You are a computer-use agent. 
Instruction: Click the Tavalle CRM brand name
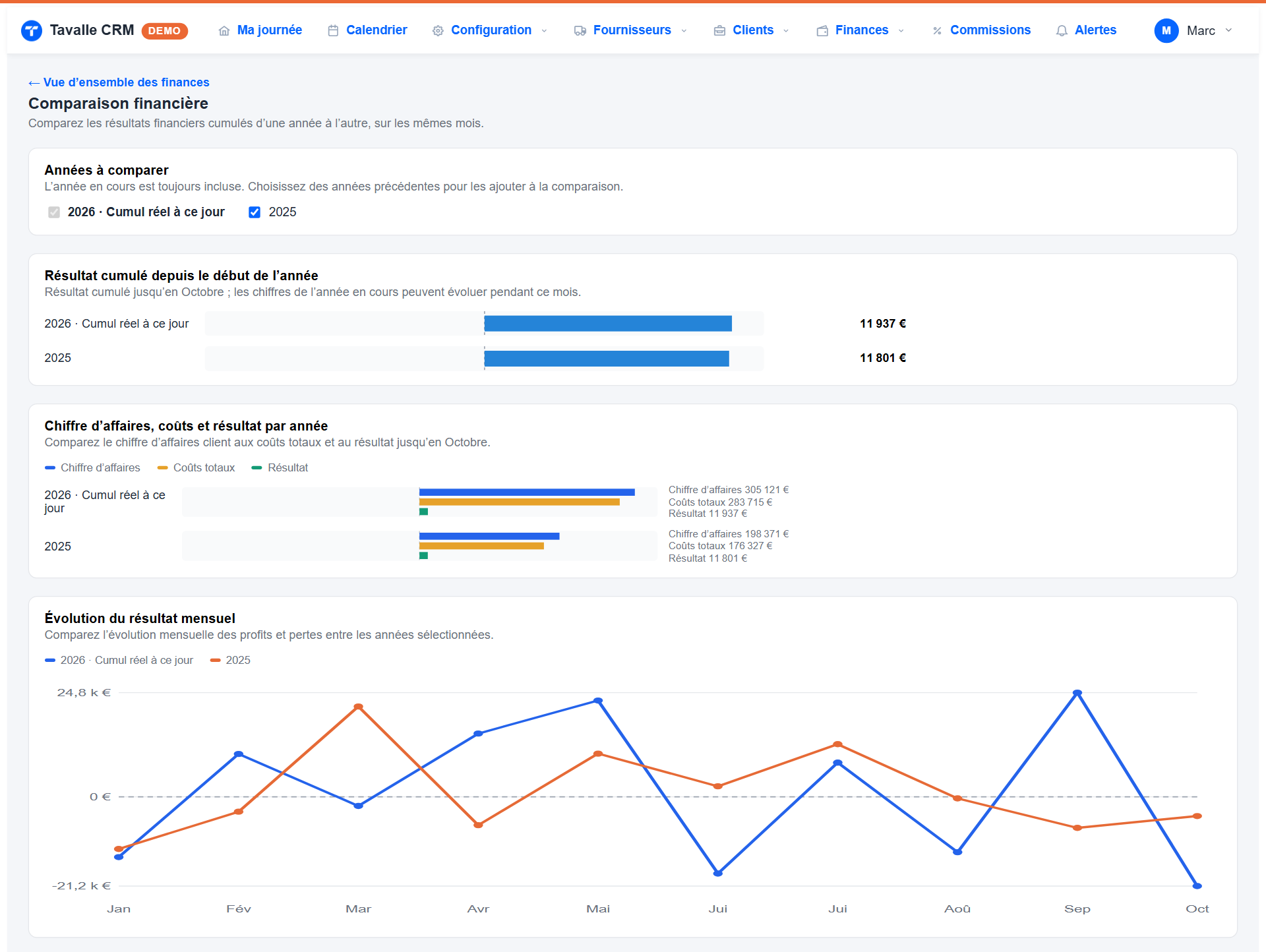tap(92, 30)
